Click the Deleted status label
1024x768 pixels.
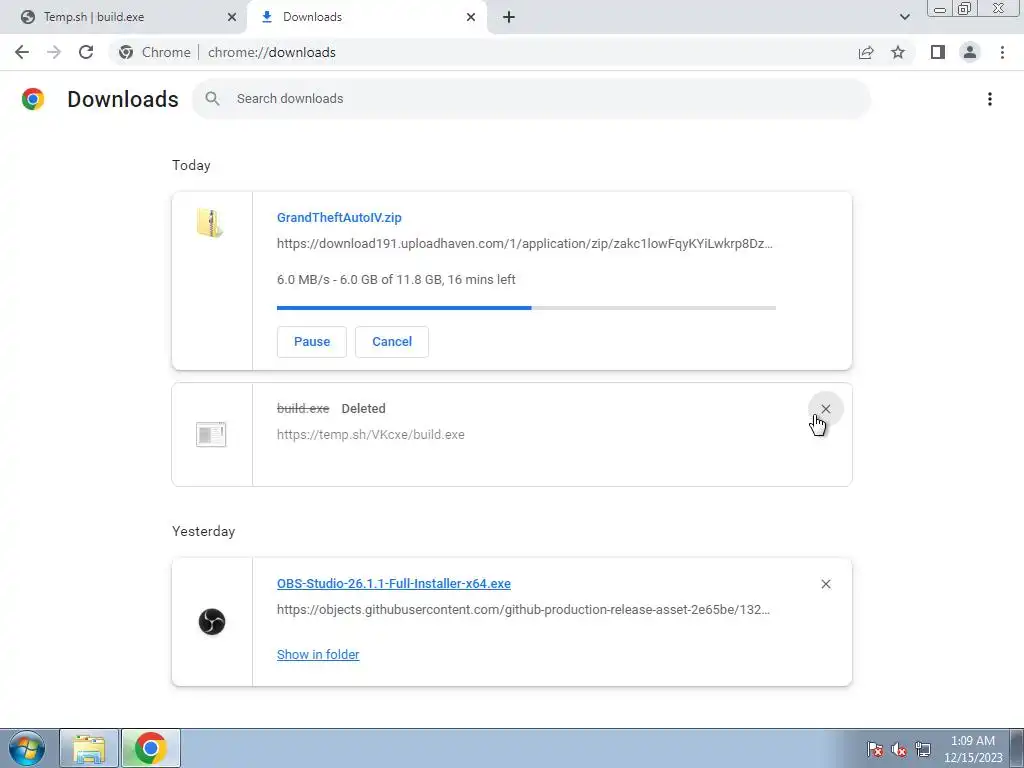(363, 408)
